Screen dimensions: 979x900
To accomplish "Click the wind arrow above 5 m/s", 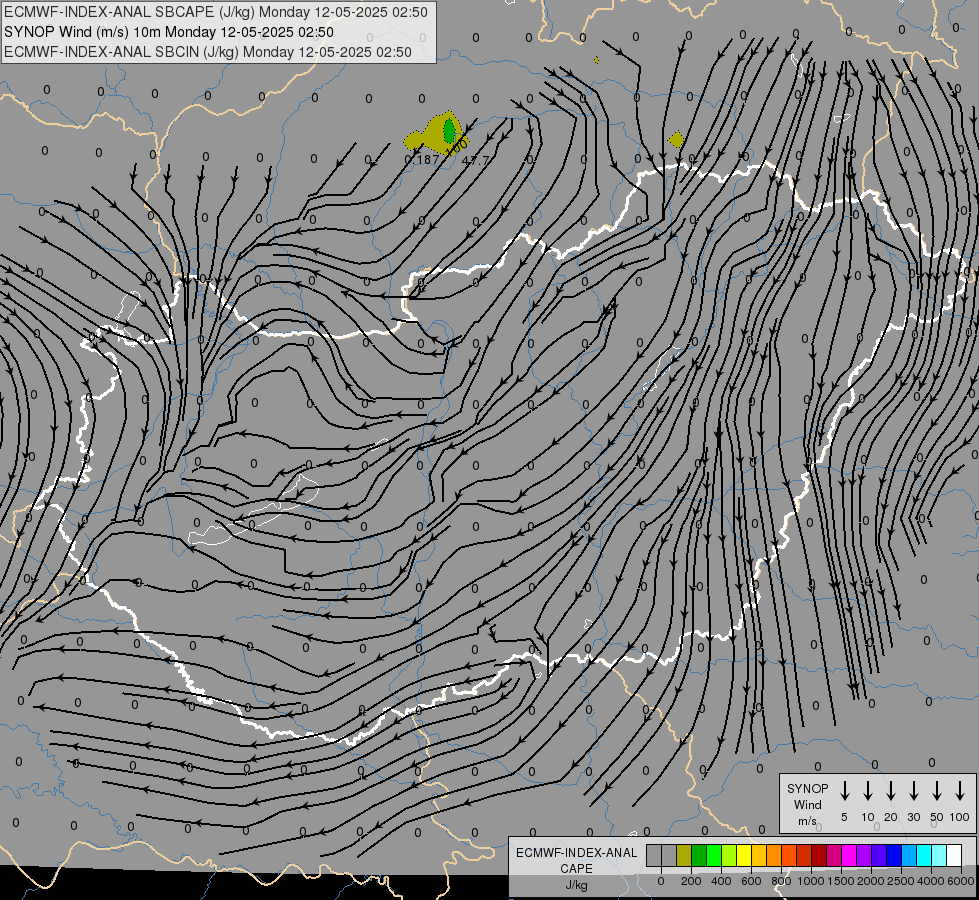I will (x=844, y=791).
